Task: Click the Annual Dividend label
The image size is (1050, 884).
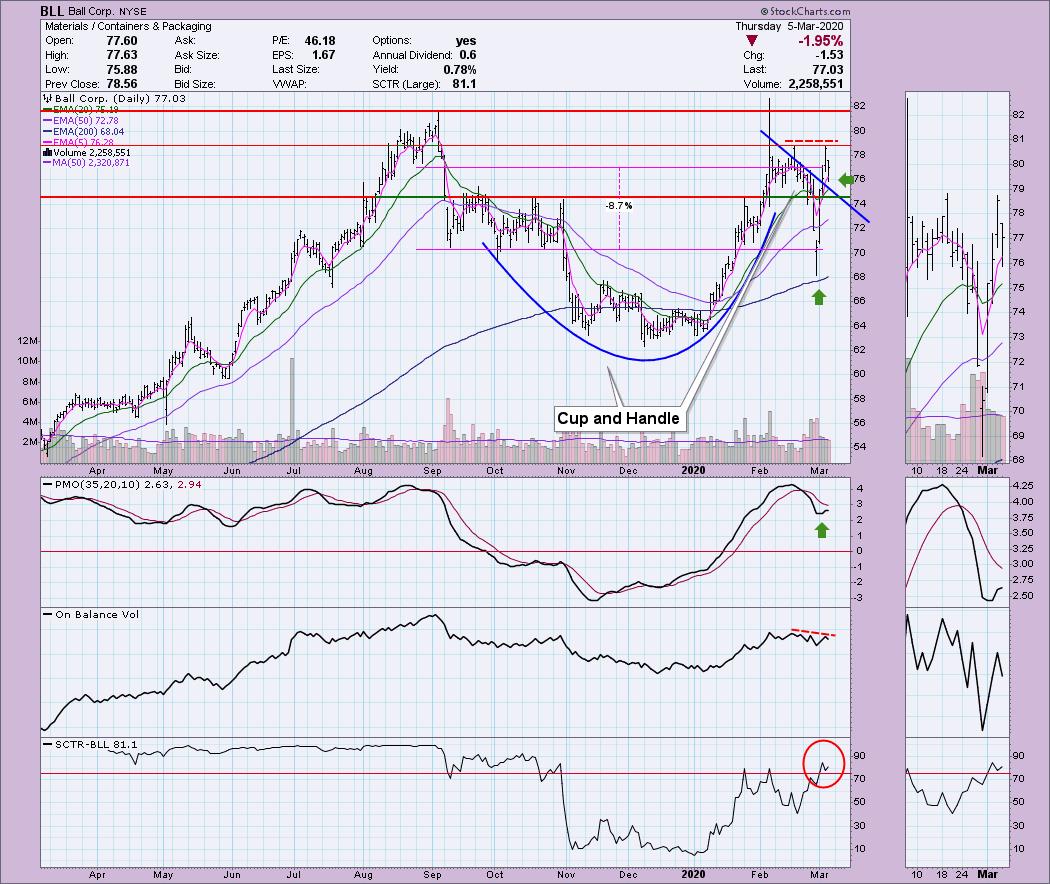Action: (412, 55)
